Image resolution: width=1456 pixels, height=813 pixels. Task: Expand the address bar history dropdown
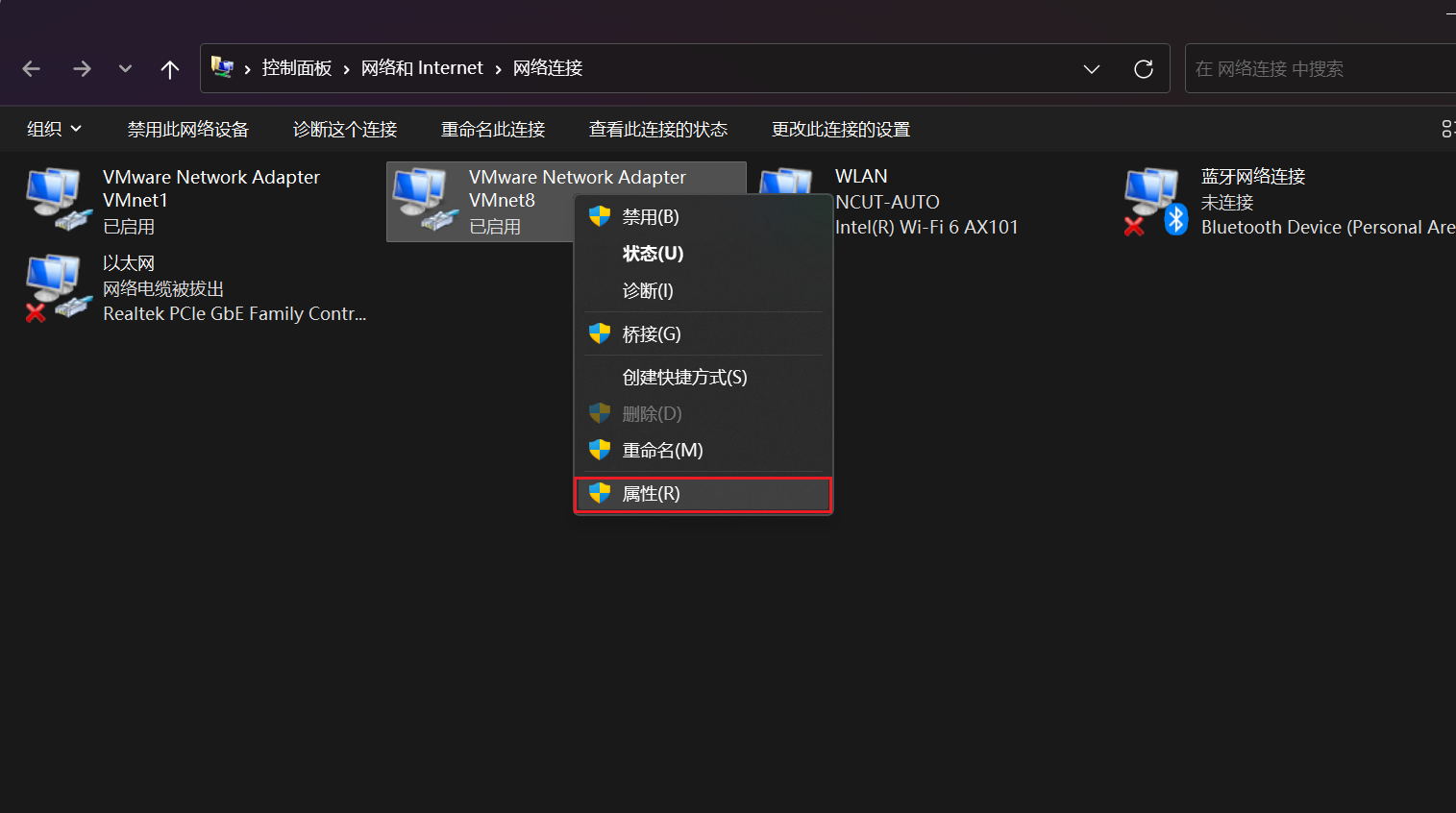pos(1092,69)
